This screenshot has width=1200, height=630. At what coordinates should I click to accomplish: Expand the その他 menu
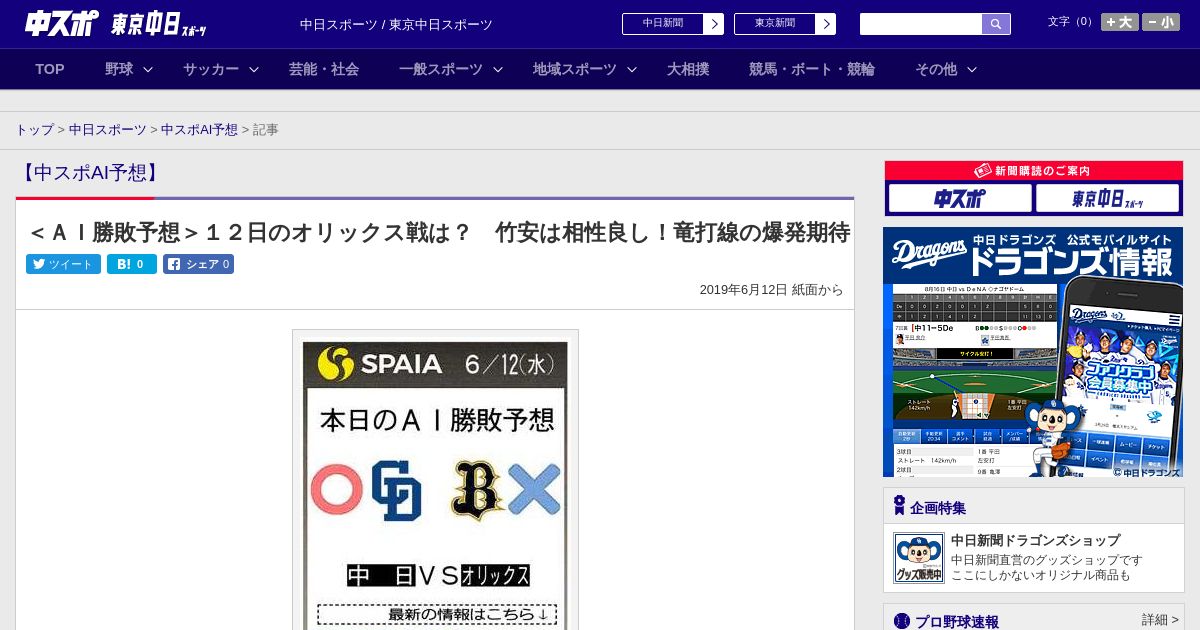[x=946, y=69]
